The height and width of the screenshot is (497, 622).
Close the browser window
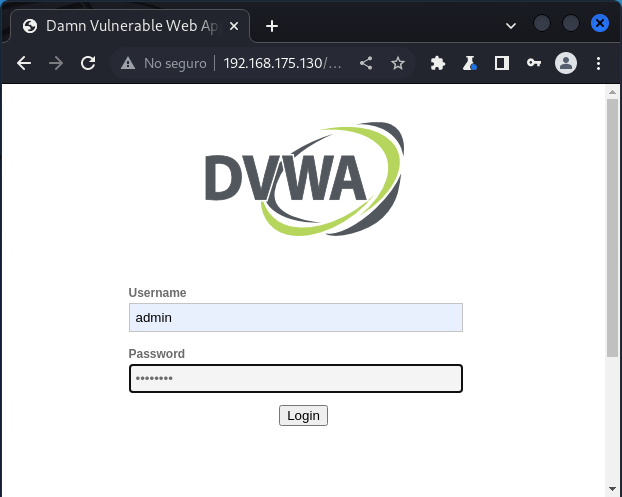[x=600, y=23]
